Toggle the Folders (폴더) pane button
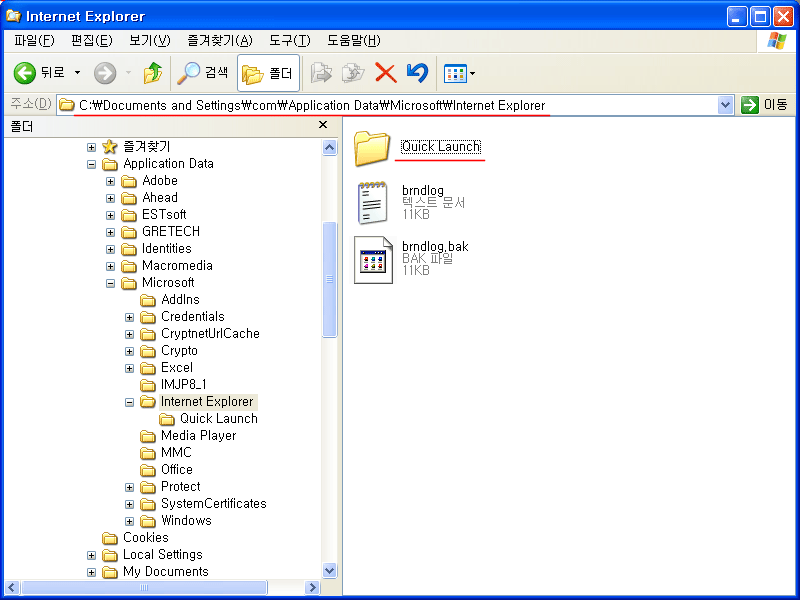Screen dimensions: 800x600 268,73
